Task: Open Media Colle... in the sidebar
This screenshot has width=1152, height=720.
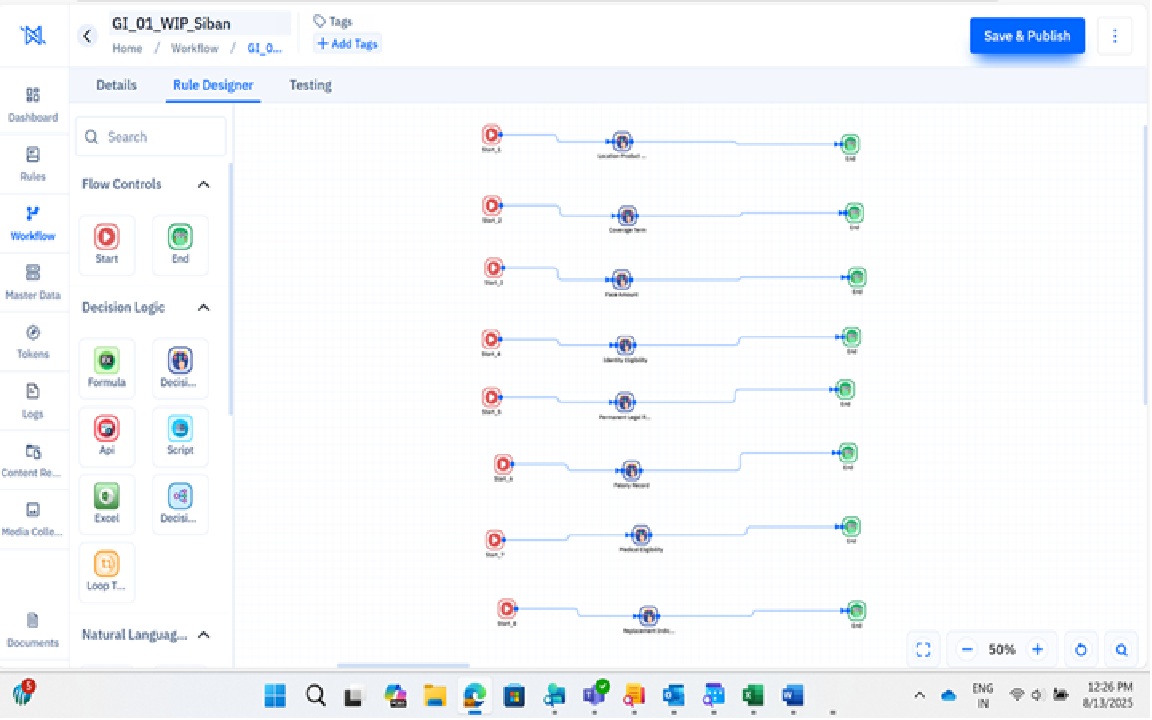Action: pyautogui.click(x=32, y=519)
